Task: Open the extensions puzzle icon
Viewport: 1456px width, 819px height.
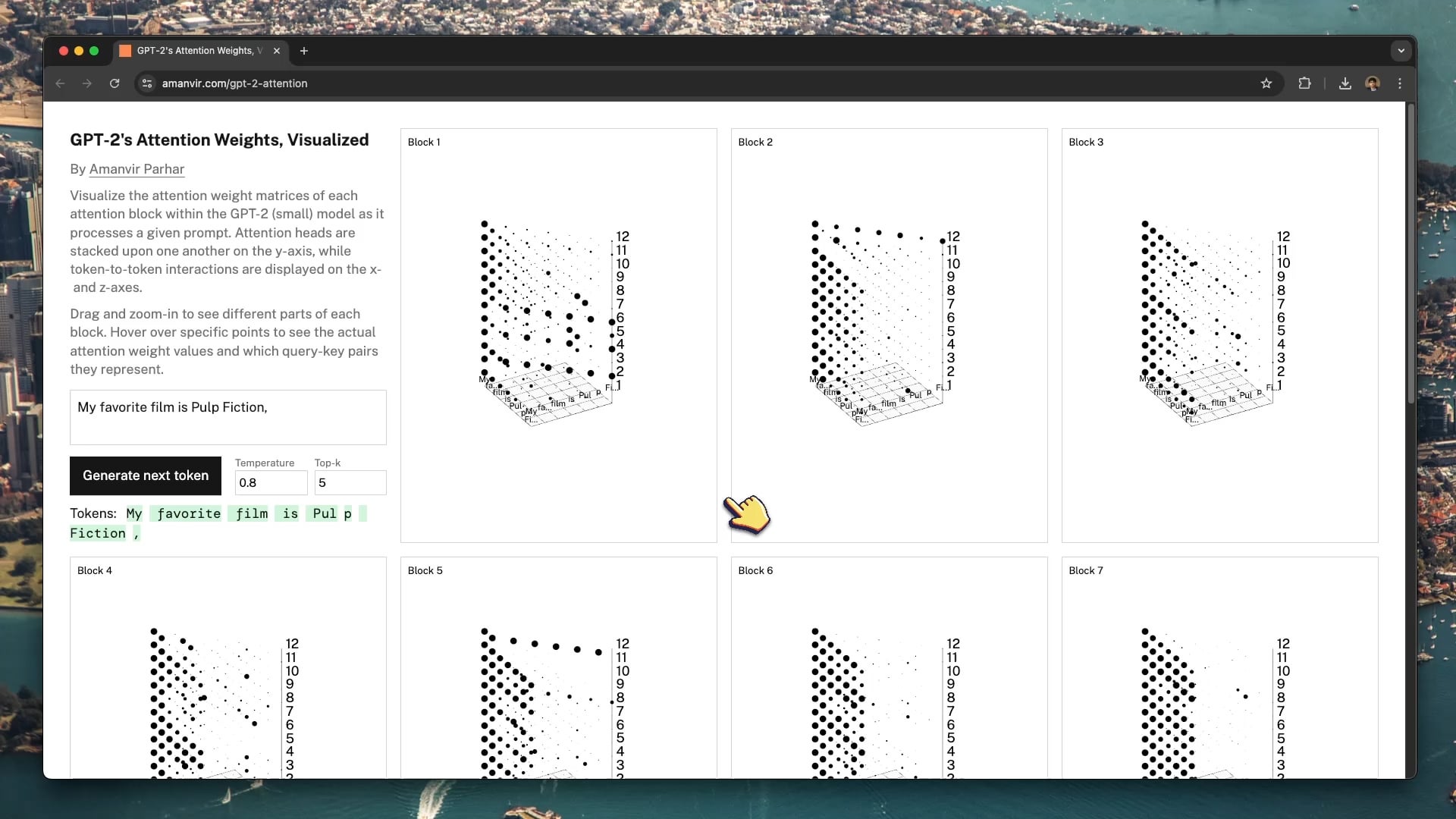Action: [x=1304, y=83]
